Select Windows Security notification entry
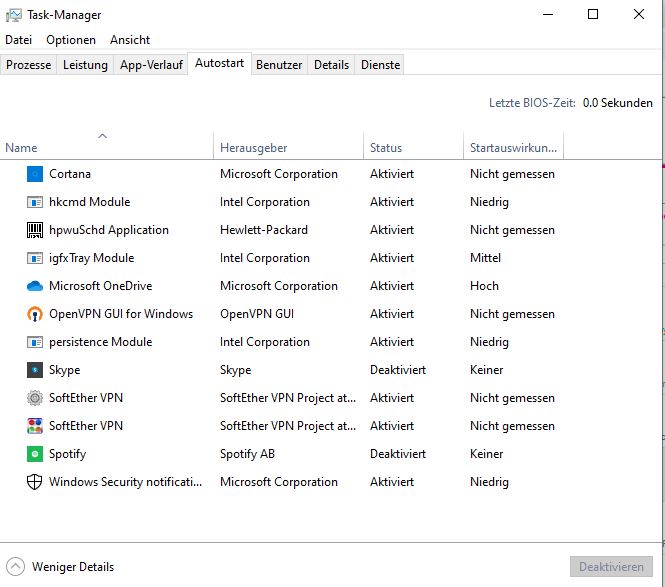Screen dimensions: 665x587 click(126, 482)
